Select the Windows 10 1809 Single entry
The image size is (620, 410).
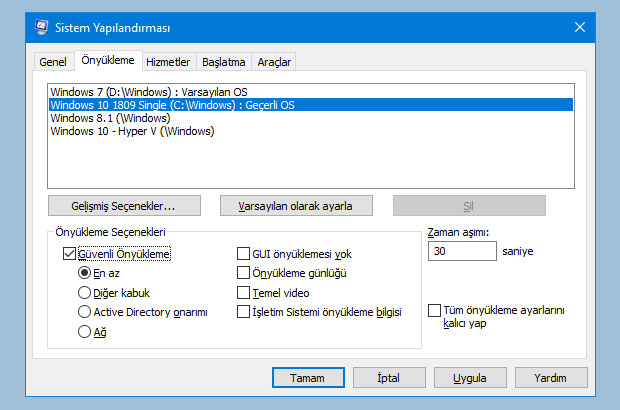[310, 105]
